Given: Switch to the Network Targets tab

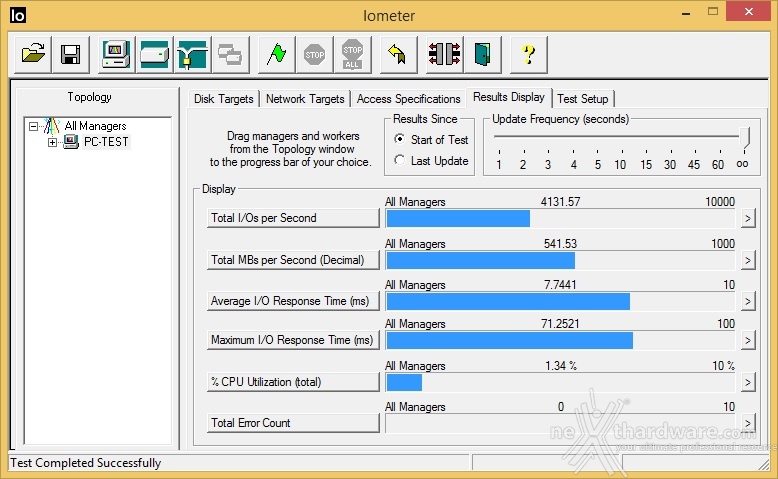Looking at the screenshot, I should tap(305, 99).
